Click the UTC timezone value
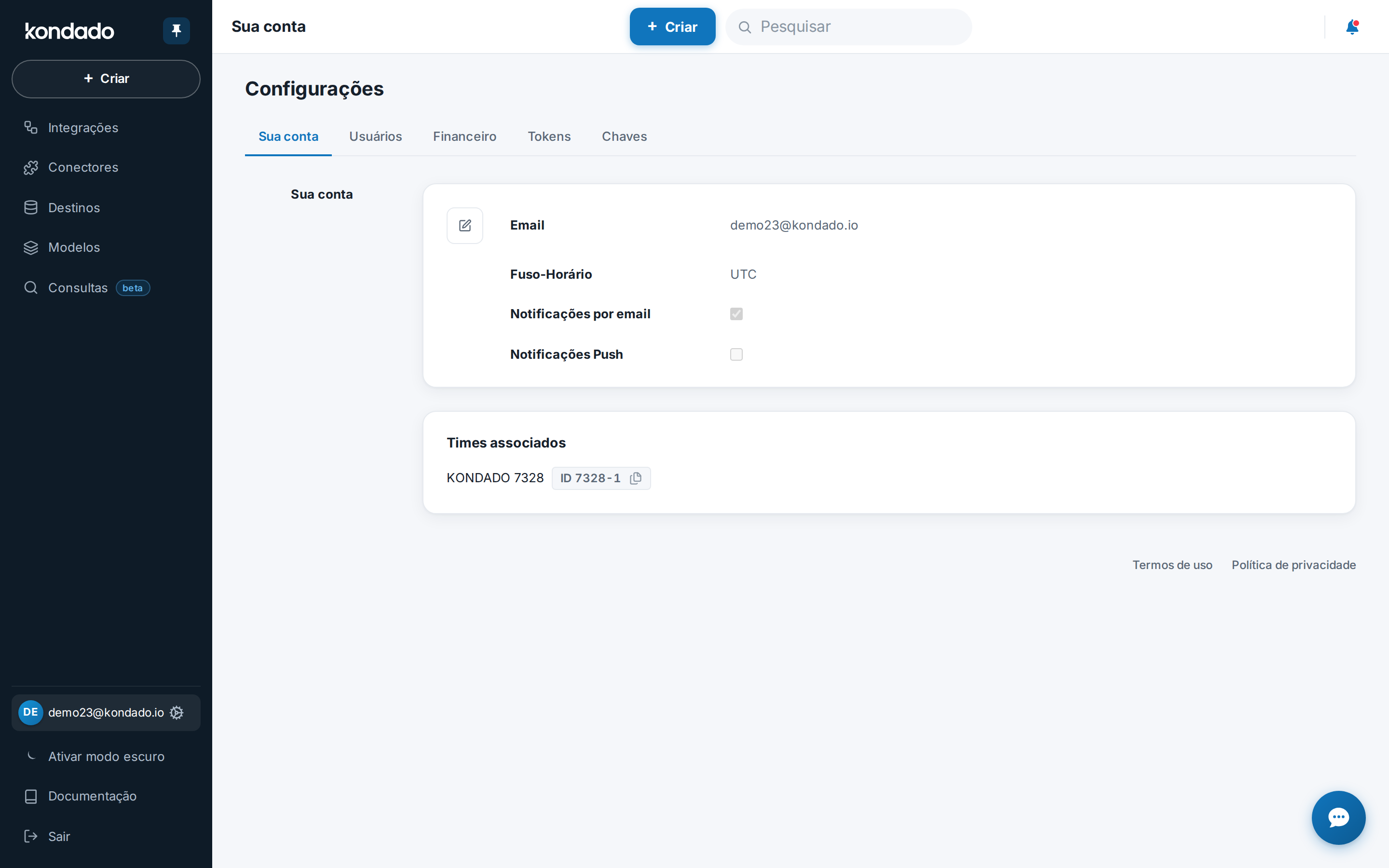The width and height of the screenshot is (1389, 868). pos(743,274)
